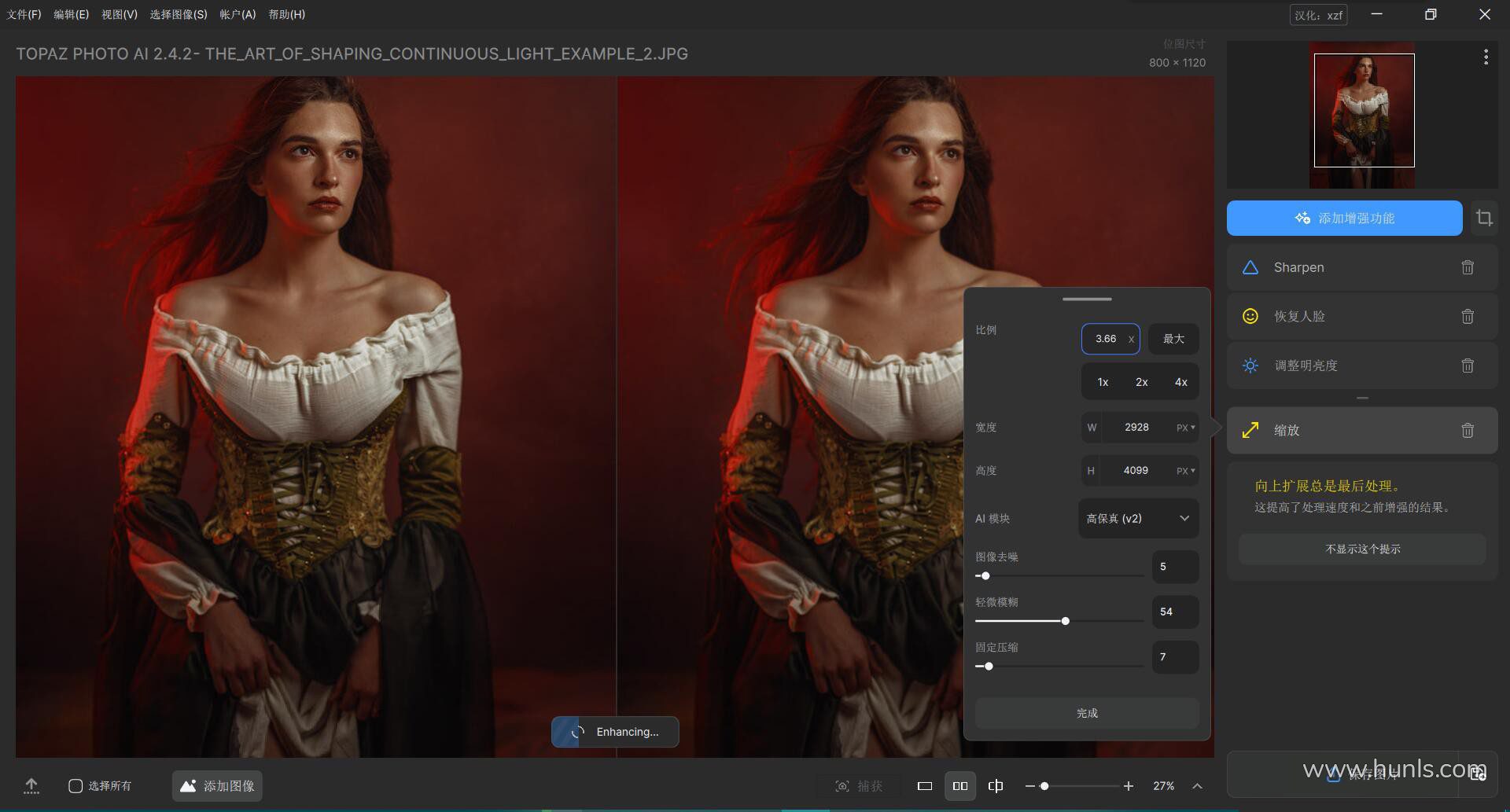1510x812 pixels.
Task: Open the 视图(V) menu
Action: click(x=119, y=14)
